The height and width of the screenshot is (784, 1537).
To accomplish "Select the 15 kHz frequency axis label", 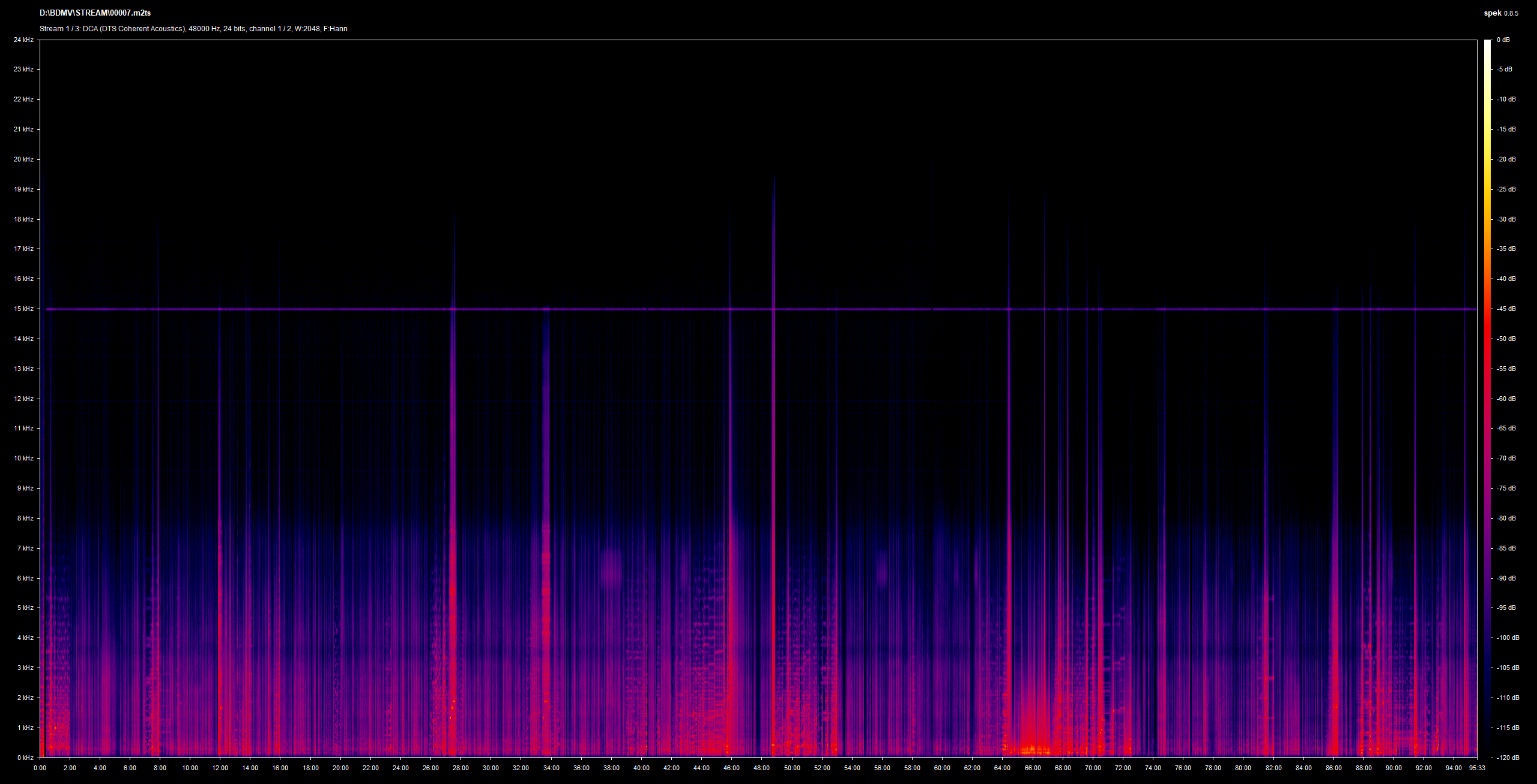I will point(24,309).
